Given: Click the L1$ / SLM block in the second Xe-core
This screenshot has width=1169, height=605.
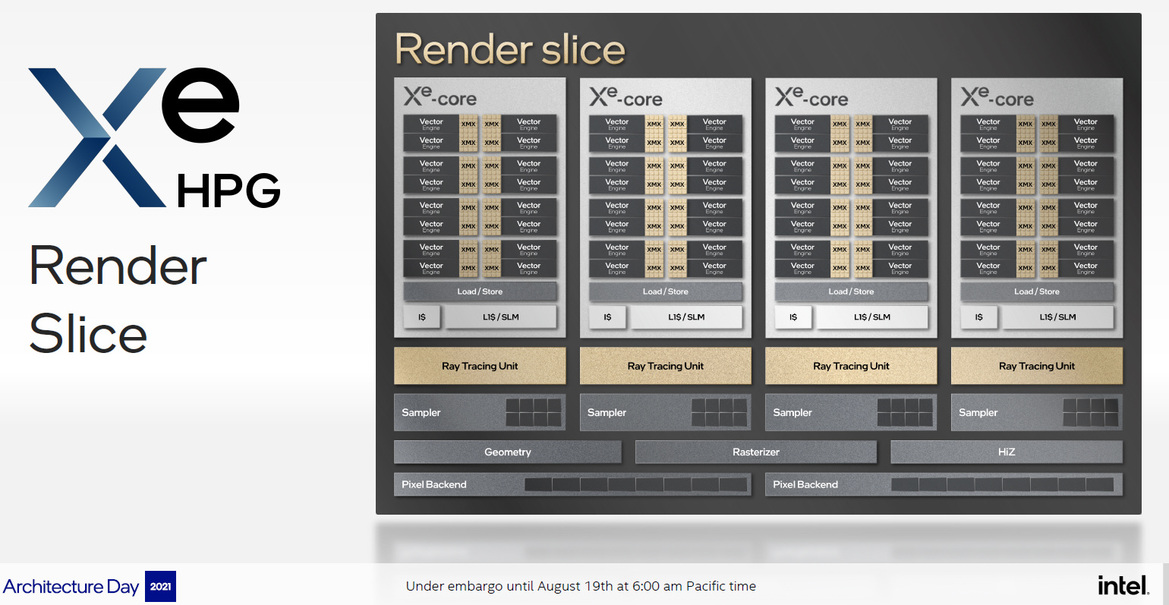Looking at the screenshot, I should point(687,317).
